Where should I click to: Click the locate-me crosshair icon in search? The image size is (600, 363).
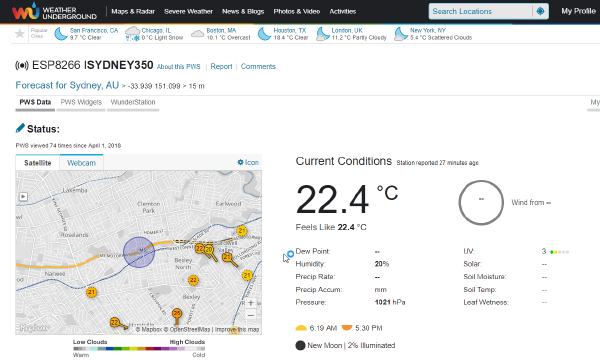tap(540, 11)
